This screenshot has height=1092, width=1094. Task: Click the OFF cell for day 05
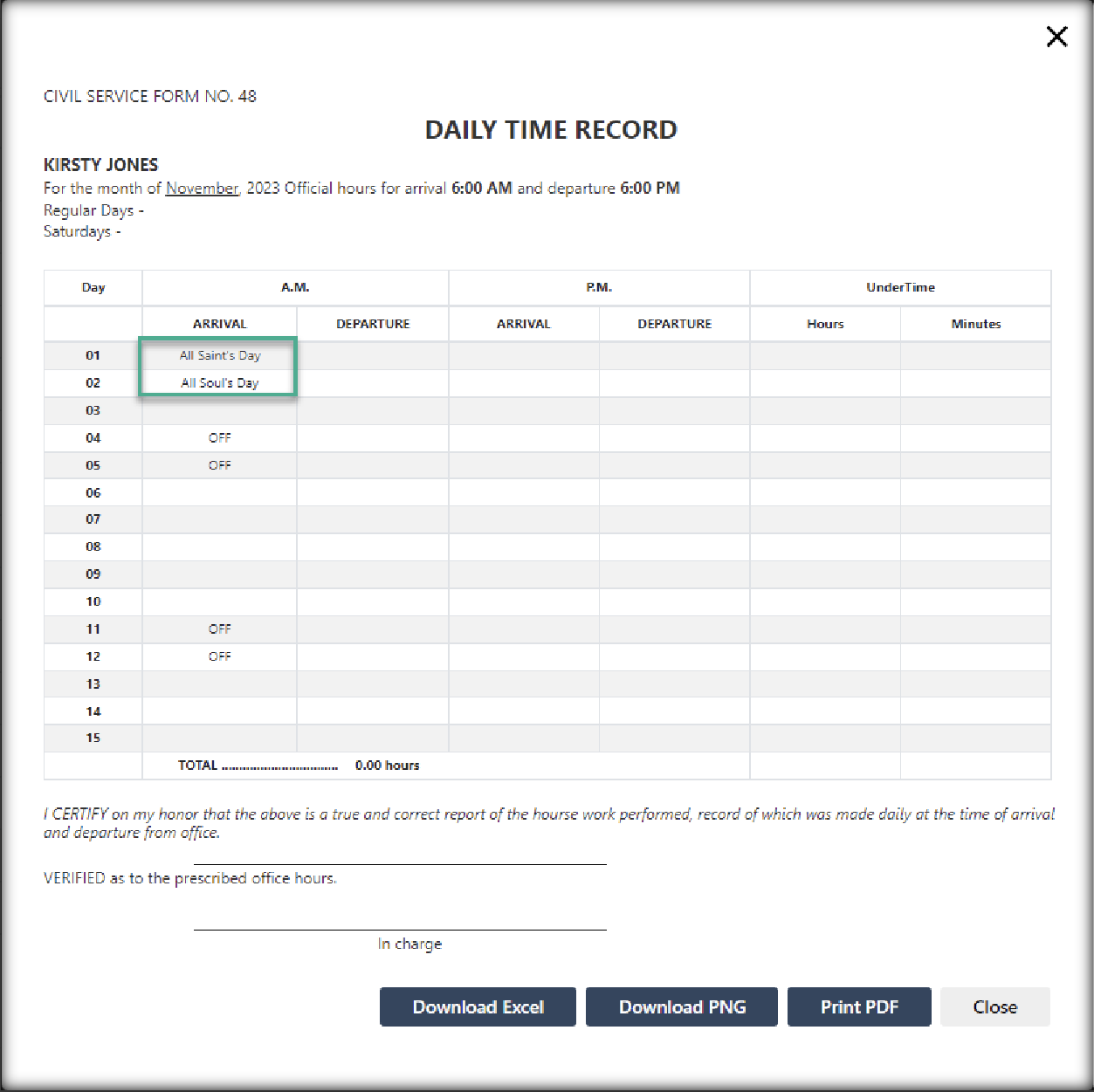point(220,465)
